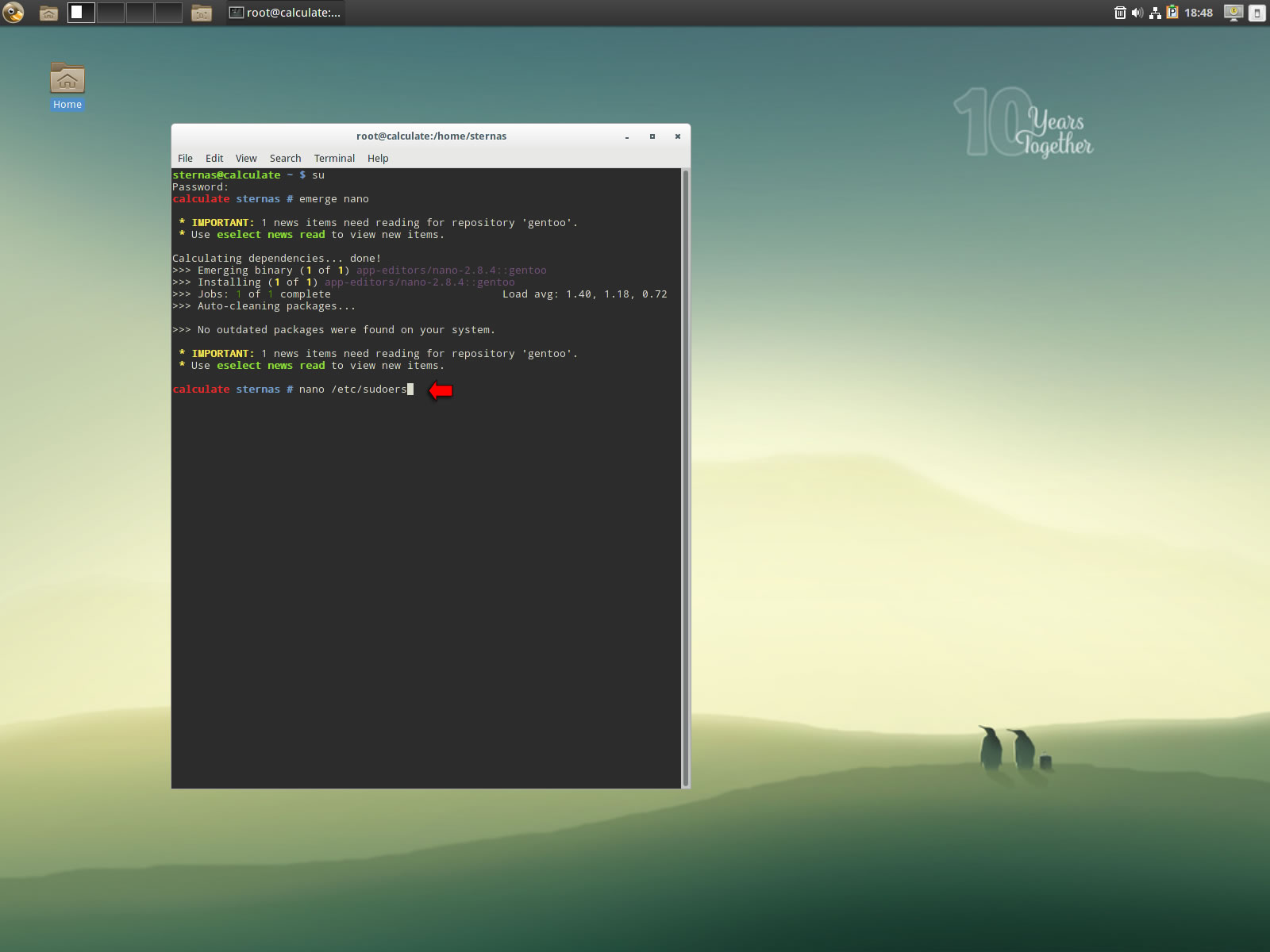Click 'No outdated packages were found' line
This screenshot has width=1270, height=952.
point(333,330)
